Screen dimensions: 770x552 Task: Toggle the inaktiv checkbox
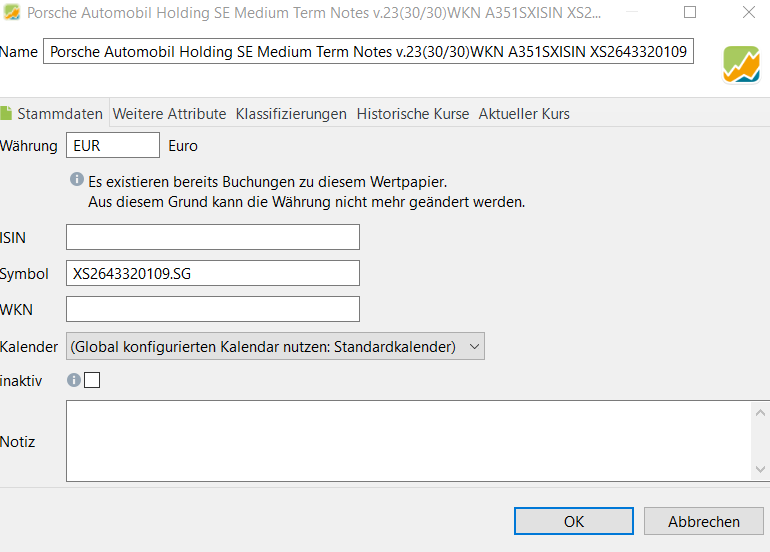point(92,380)
